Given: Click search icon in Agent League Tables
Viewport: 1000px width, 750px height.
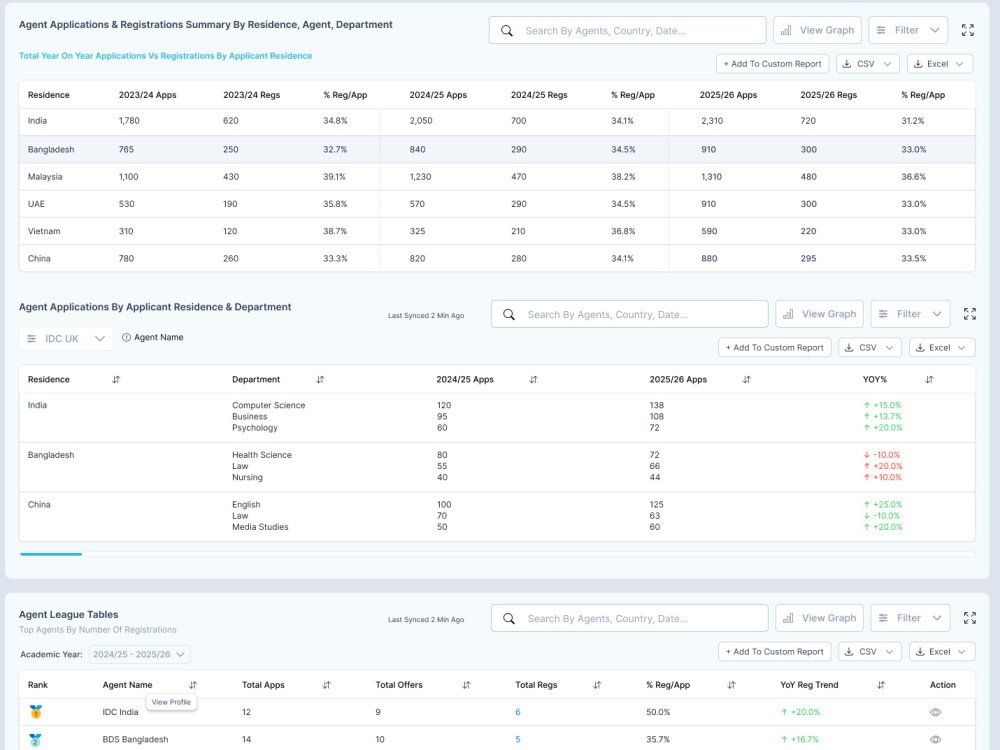Looking at the screenshot, I should click(x=508, y=619).
